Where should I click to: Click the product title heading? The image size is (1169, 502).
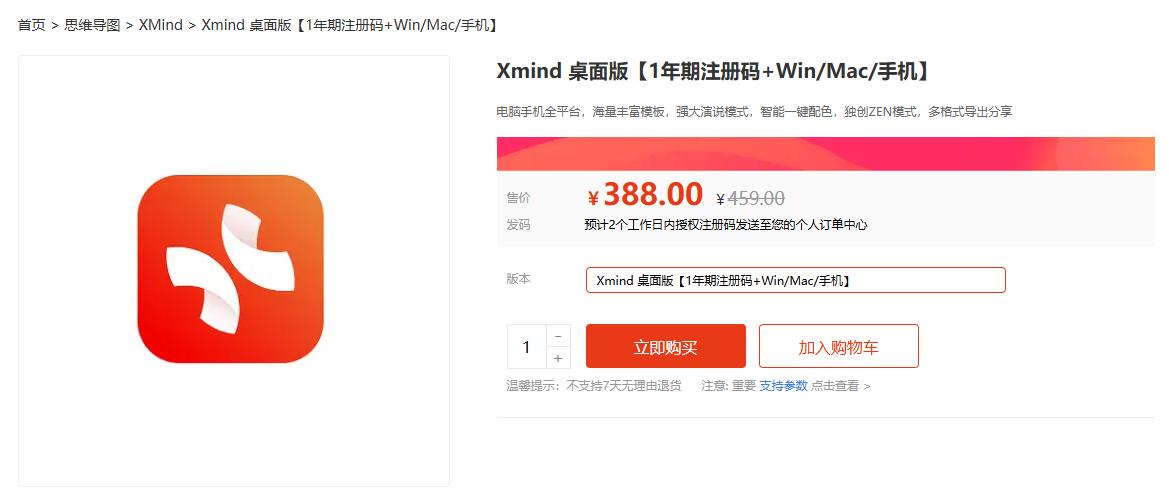click(x=714, y=72)
